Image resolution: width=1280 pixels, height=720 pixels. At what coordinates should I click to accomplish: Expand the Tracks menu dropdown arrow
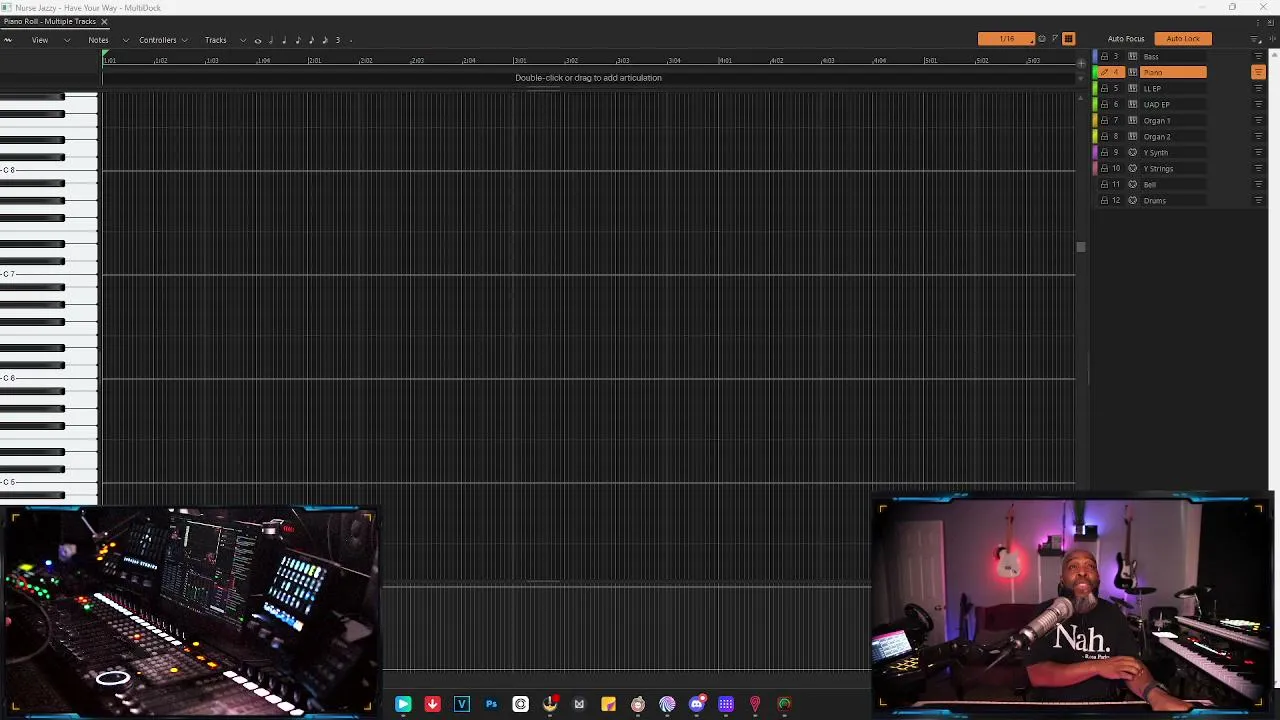243,40
